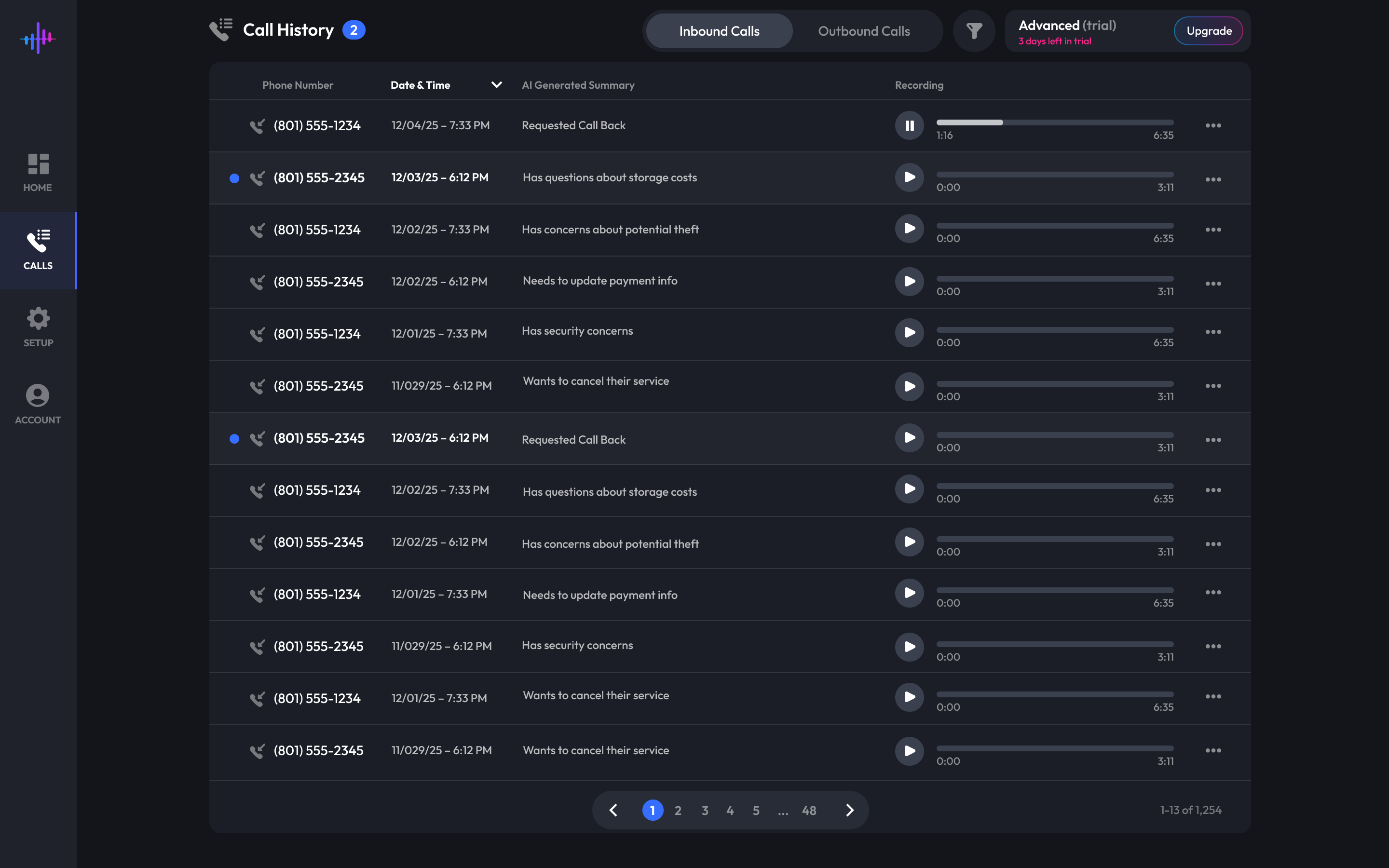Open the Calls sidebar item
The height and width of the screenshot is (868, 1389).
pyautogui.click(x=38, y=250)
